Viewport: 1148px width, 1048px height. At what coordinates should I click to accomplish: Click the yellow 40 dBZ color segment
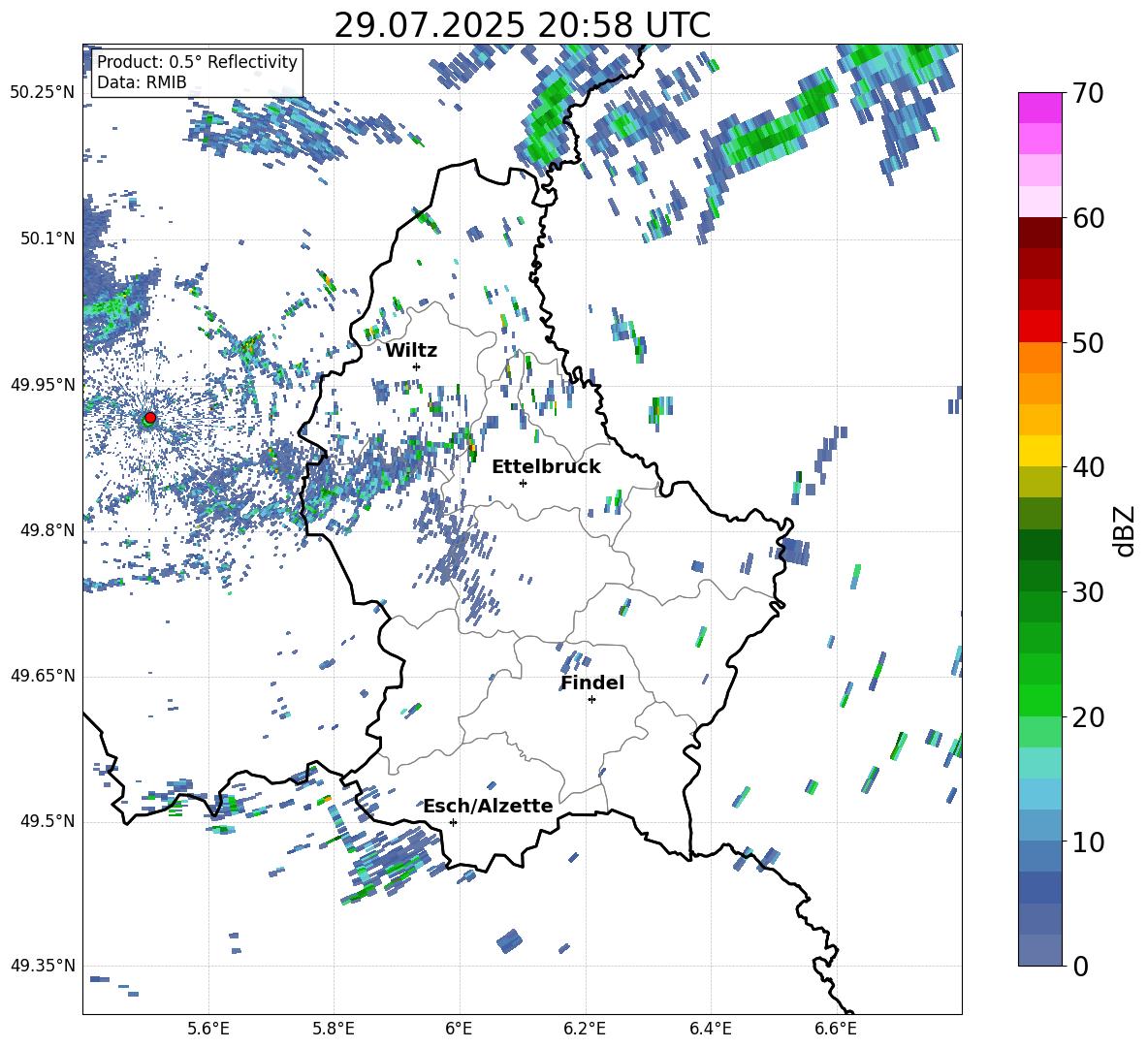coord(1040,451)
